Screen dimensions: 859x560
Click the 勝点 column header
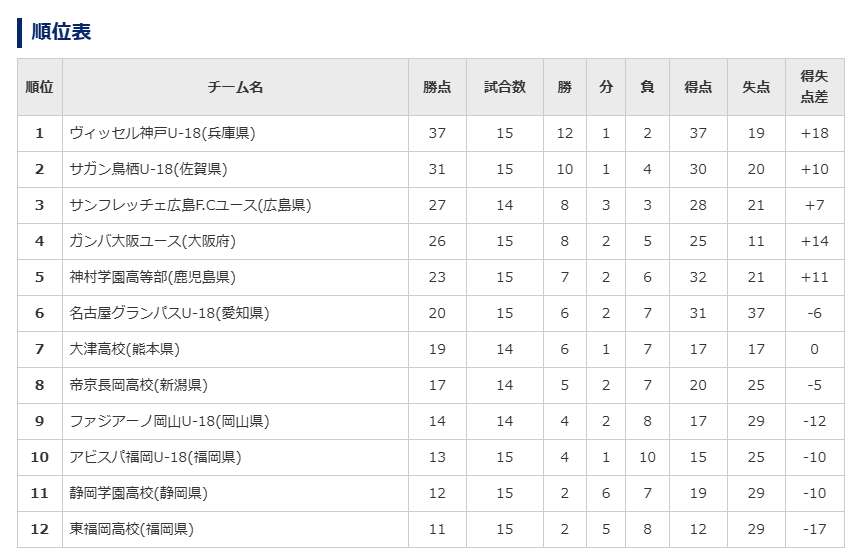(x=437, y=87)
